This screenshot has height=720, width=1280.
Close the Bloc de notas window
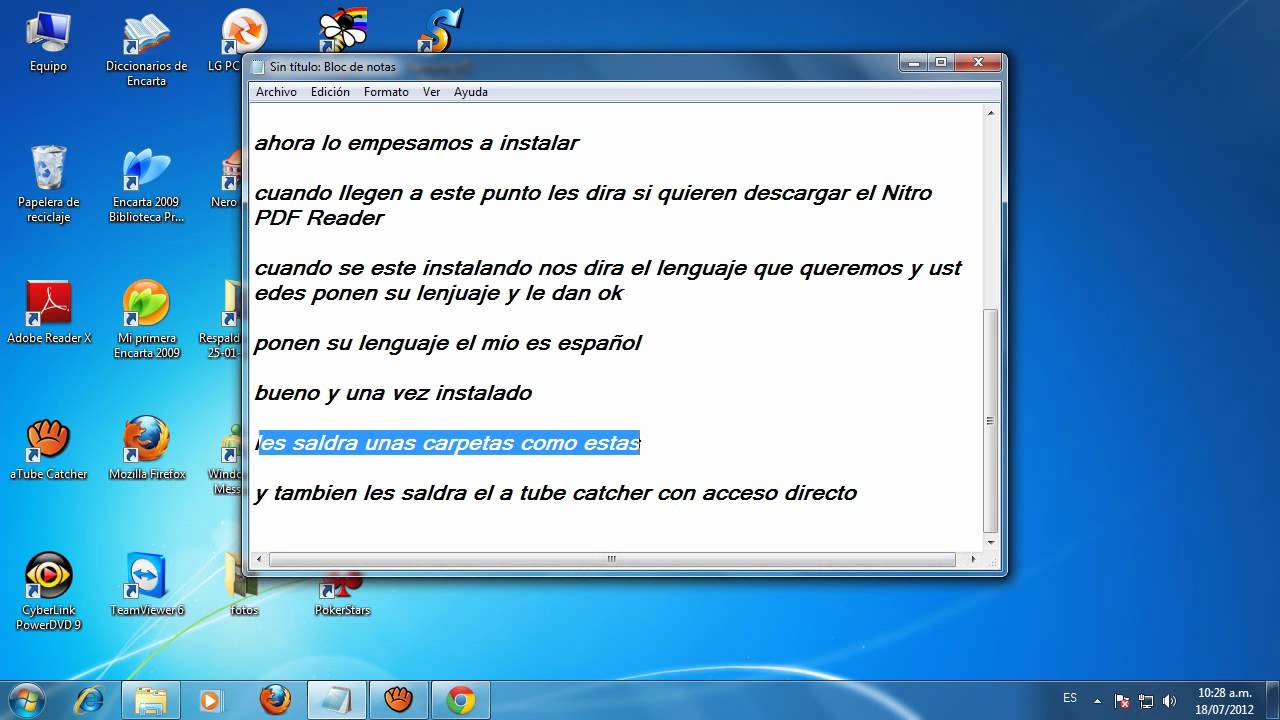(977, 63)
